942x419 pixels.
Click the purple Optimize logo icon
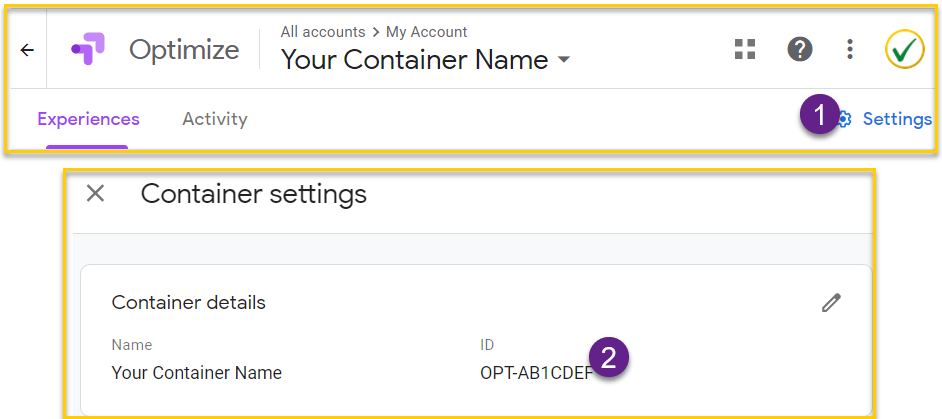(88, 49)
